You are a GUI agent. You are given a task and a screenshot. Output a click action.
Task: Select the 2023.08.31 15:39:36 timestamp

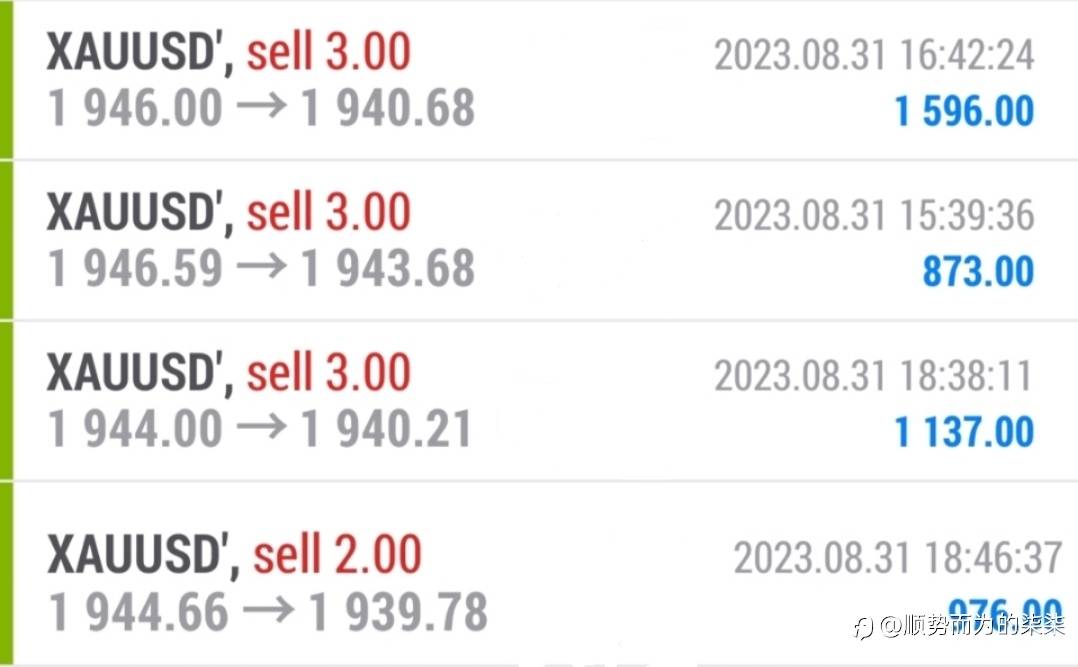(x=873, y=215)
